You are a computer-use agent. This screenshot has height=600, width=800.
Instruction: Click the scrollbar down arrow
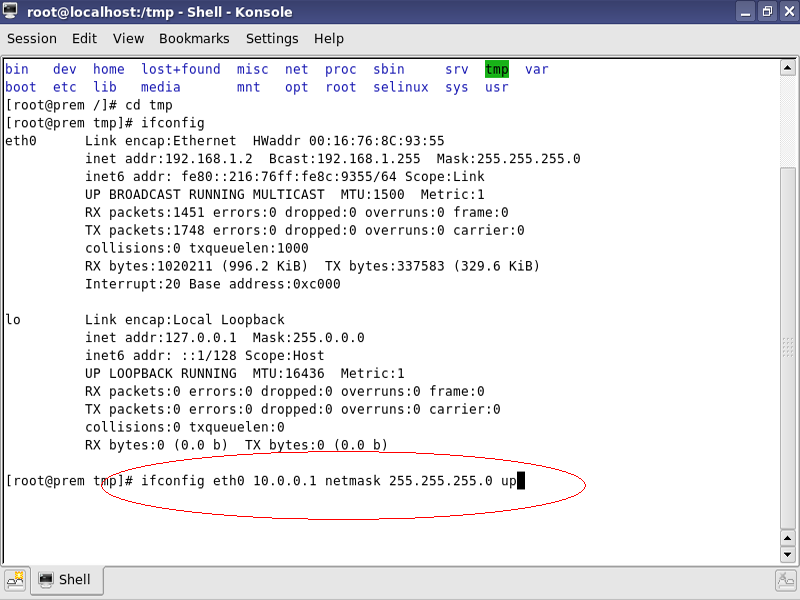tap(788, 553)
